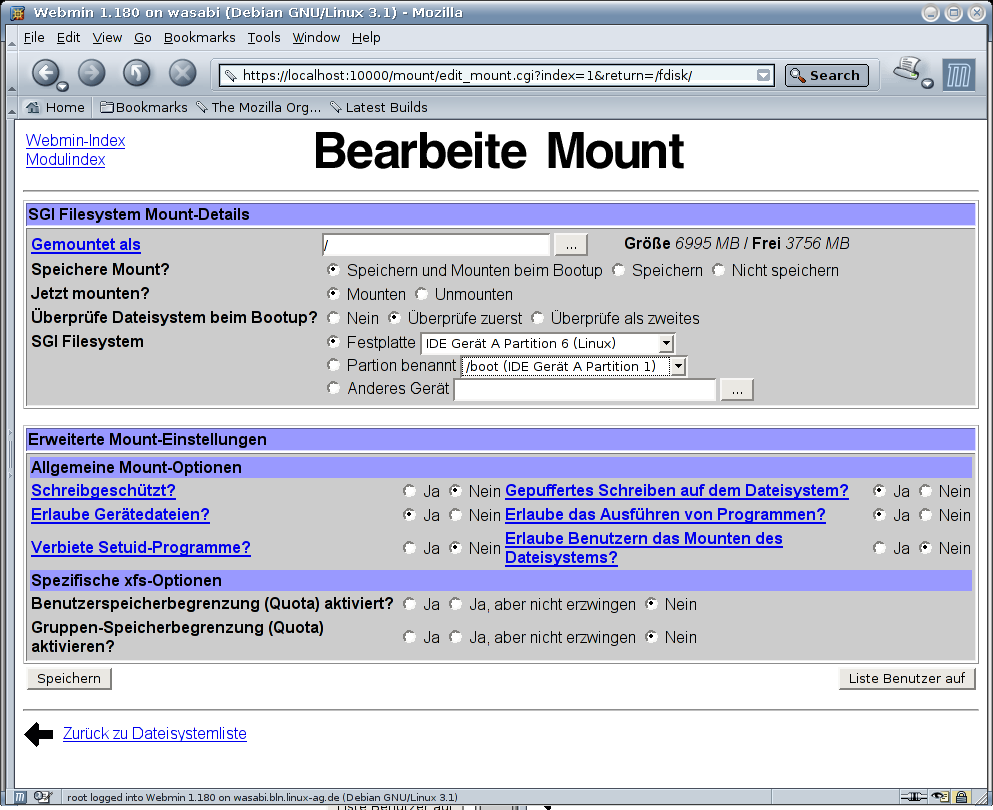Open the Festplatte device dropdown
Image resolution: width=993 pixels, height=810 pixels.
666,343
